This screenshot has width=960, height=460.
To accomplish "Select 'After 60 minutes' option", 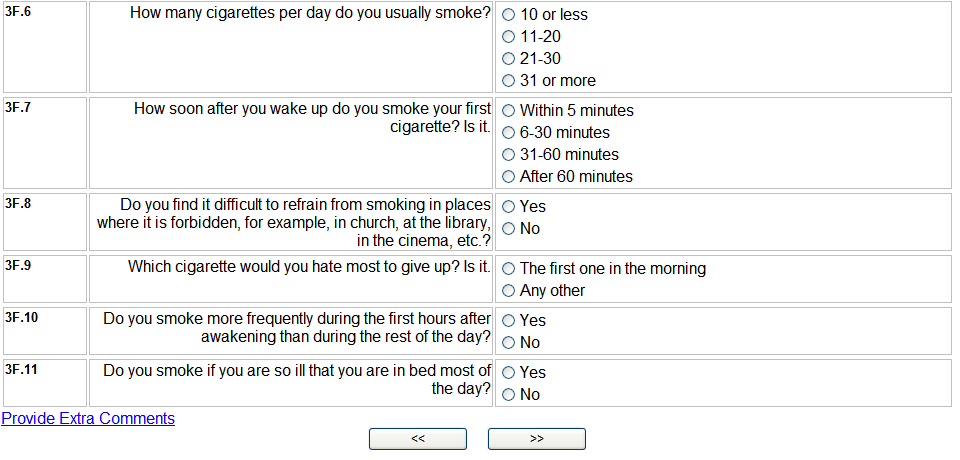I will point(508,177).
